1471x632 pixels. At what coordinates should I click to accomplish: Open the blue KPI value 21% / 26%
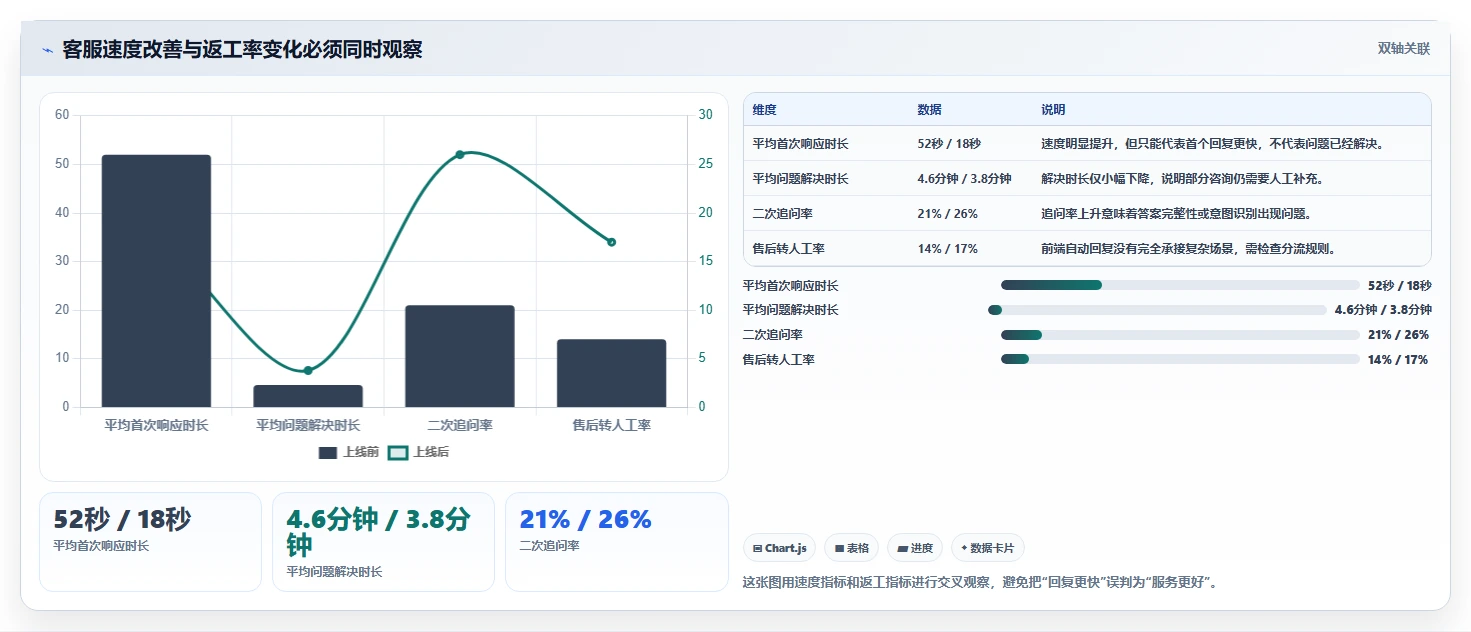coord(585,519)
